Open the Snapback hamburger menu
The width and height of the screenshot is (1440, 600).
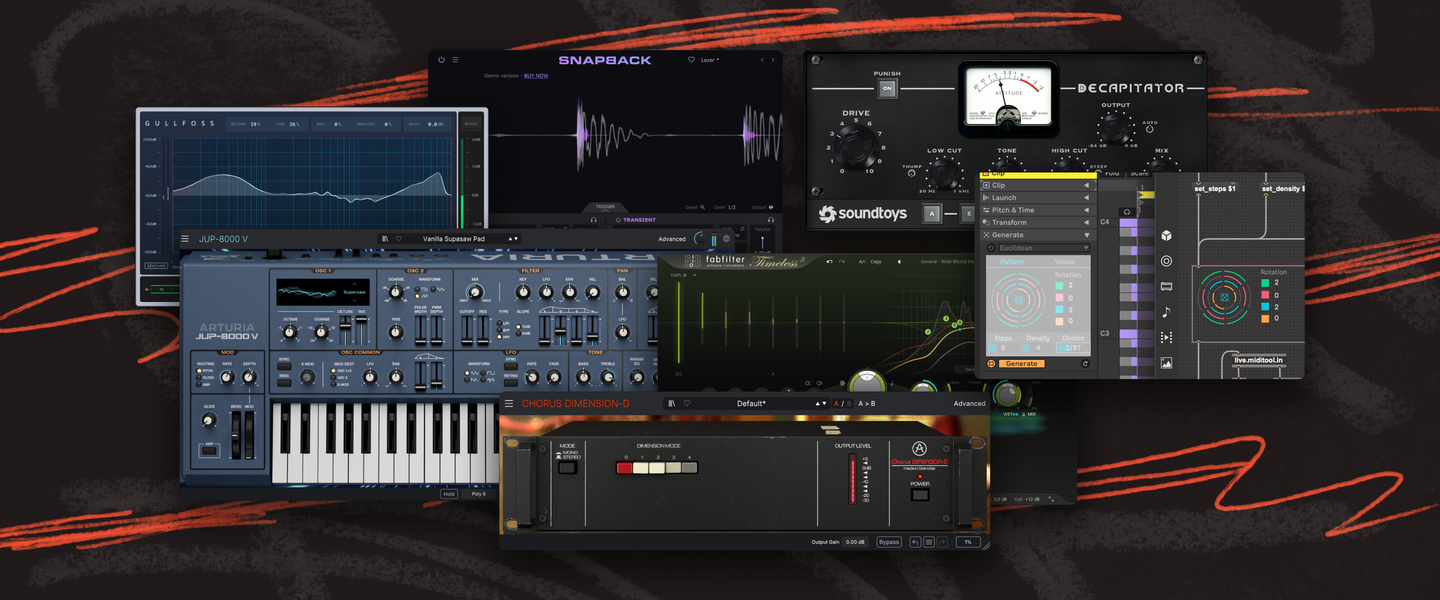point(456,59)
